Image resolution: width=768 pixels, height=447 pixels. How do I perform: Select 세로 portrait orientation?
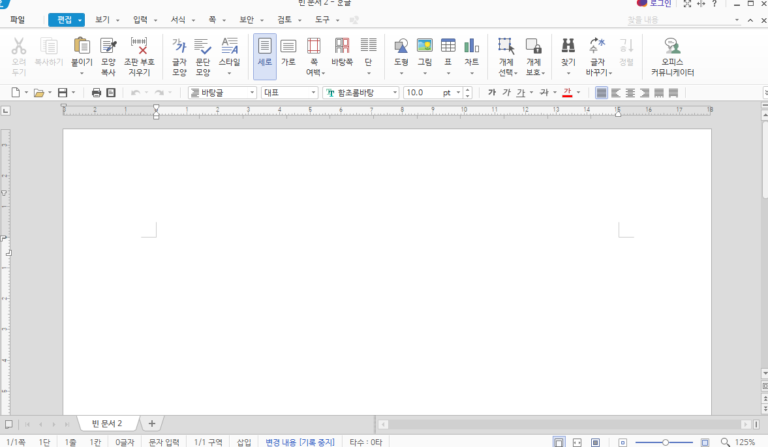click(x=264, y=56)
